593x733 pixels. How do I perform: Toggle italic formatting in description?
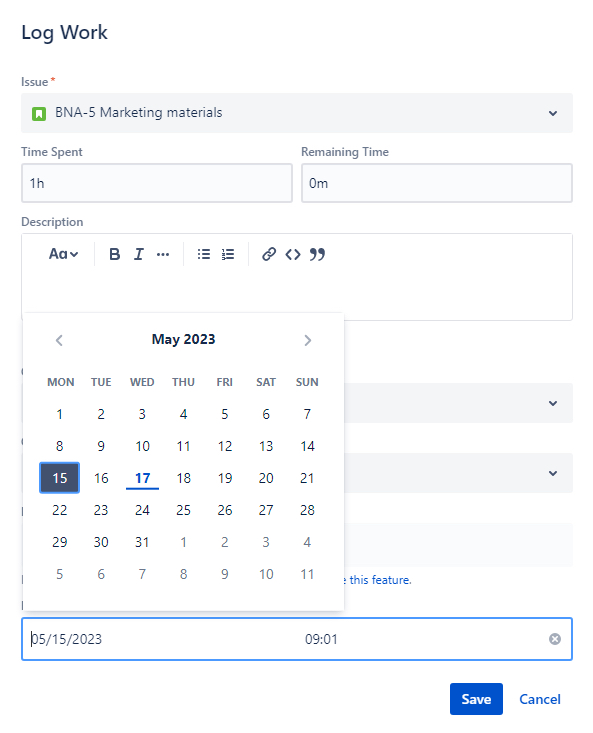click(x=139, y=254)
